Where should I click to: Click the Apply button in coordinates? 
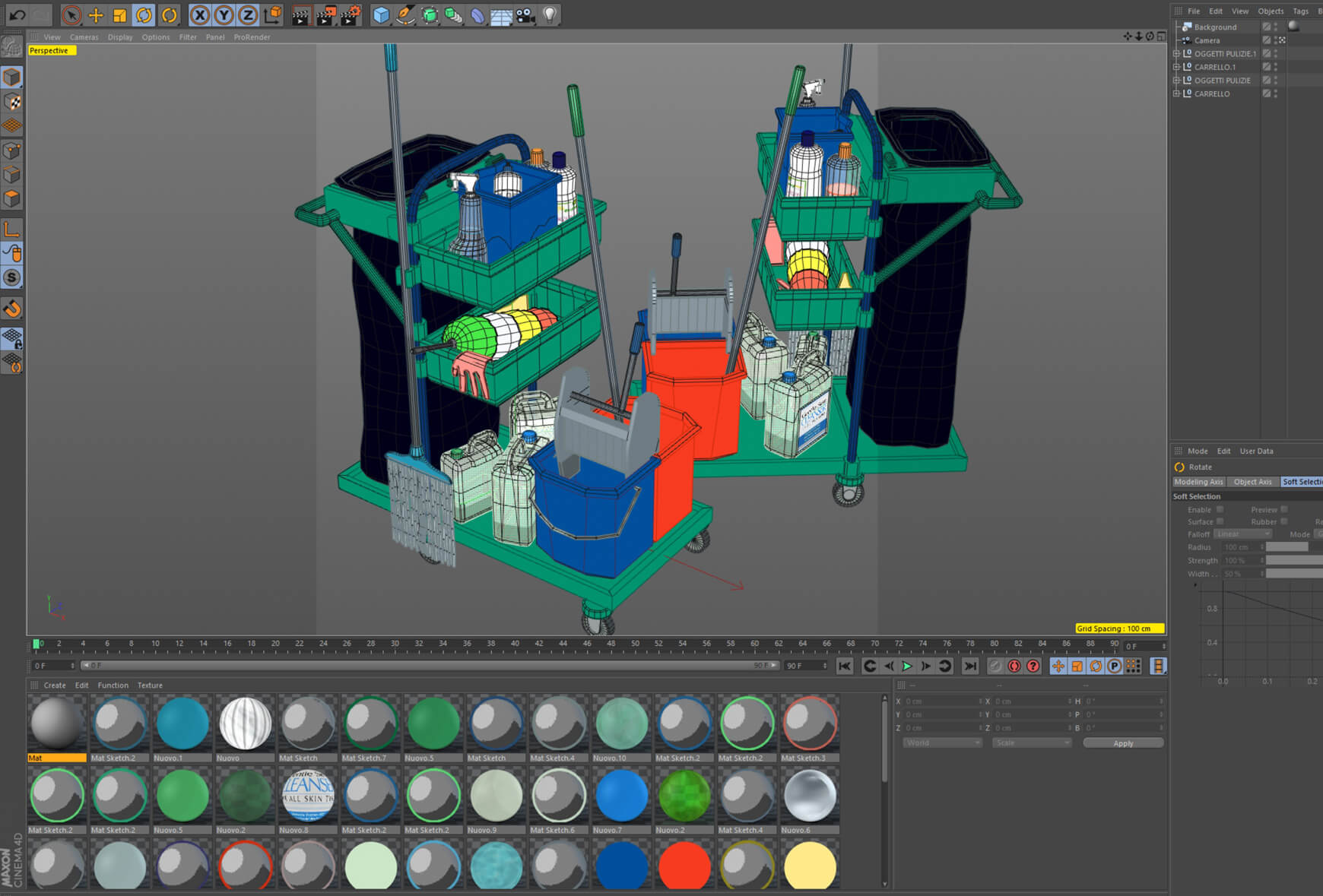coord(1123,742)
